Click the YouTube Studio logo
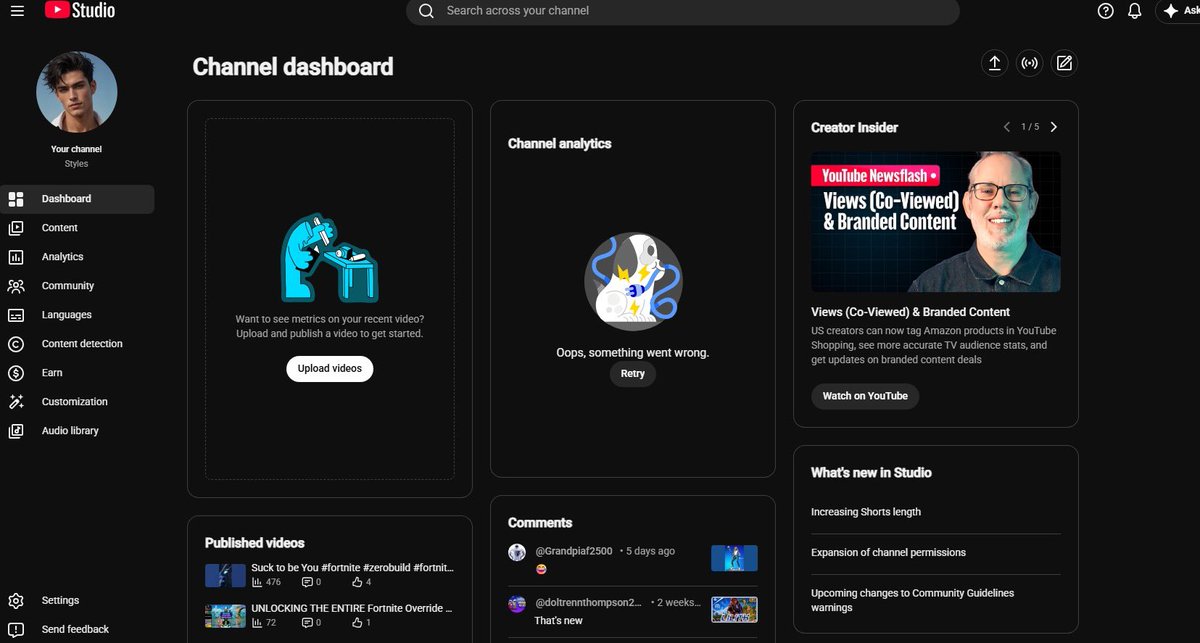 click(x=80, y=10)
